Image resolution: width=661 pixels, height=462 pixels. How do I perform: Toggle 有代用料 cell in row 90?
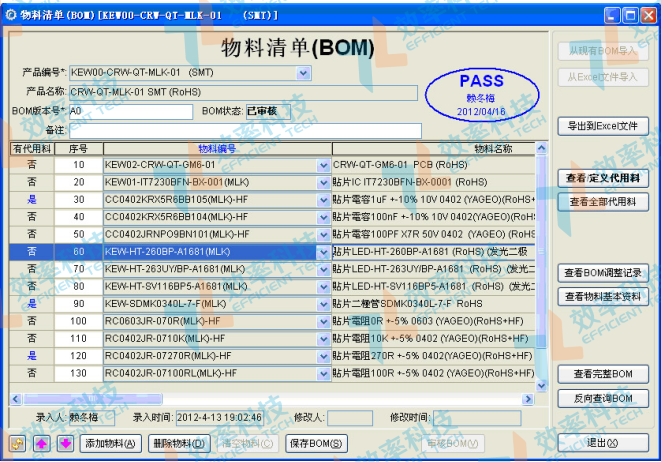(x=31, y=303)
